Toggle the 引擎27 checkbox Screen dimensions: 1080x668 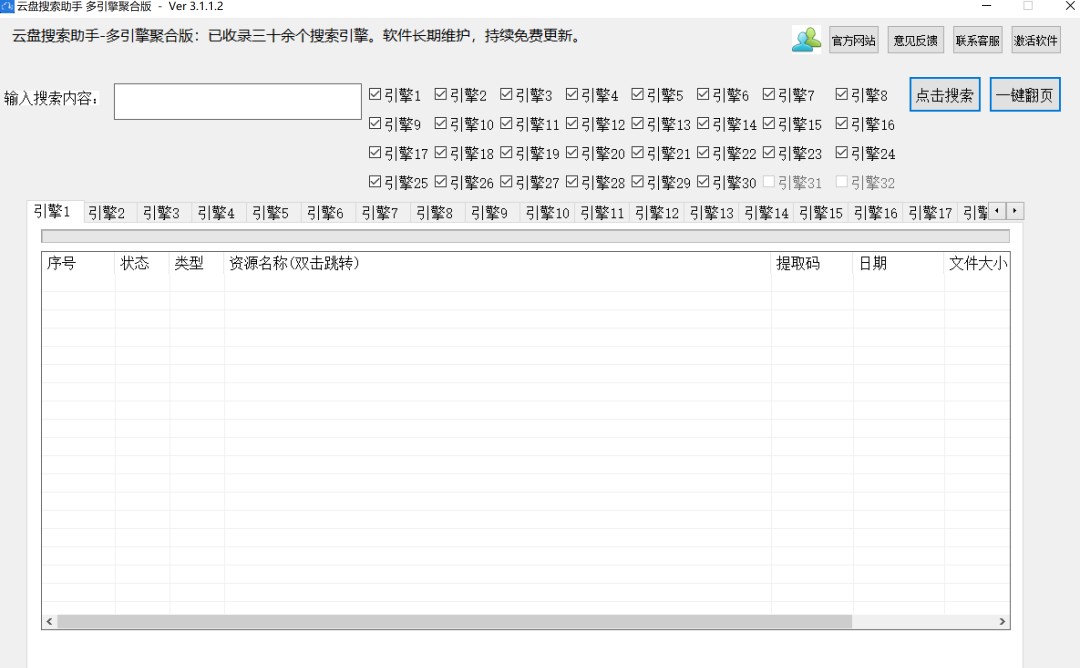click(x=506, y=182)
